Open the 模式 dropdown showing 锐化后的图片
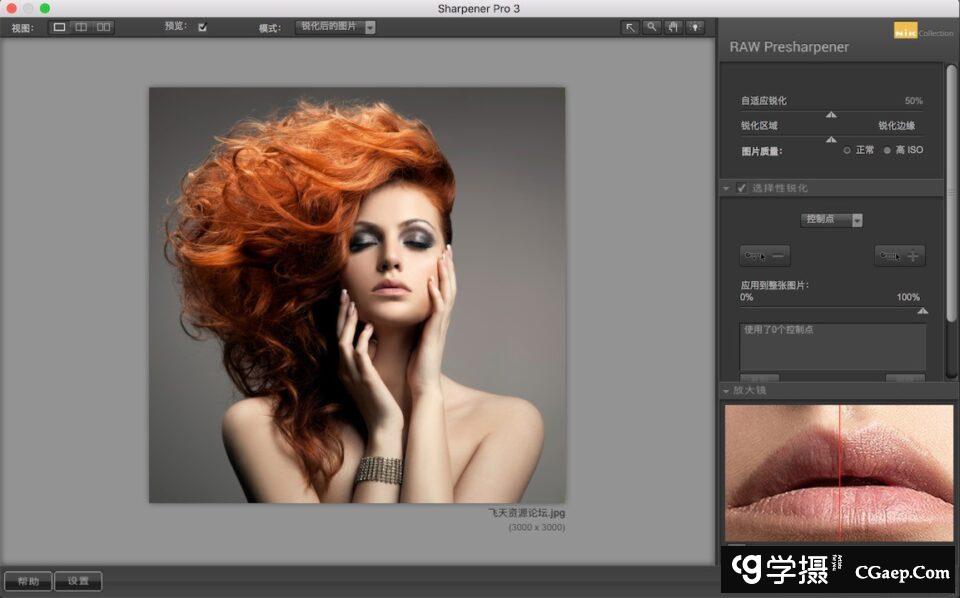 click(x=336, y=27)
